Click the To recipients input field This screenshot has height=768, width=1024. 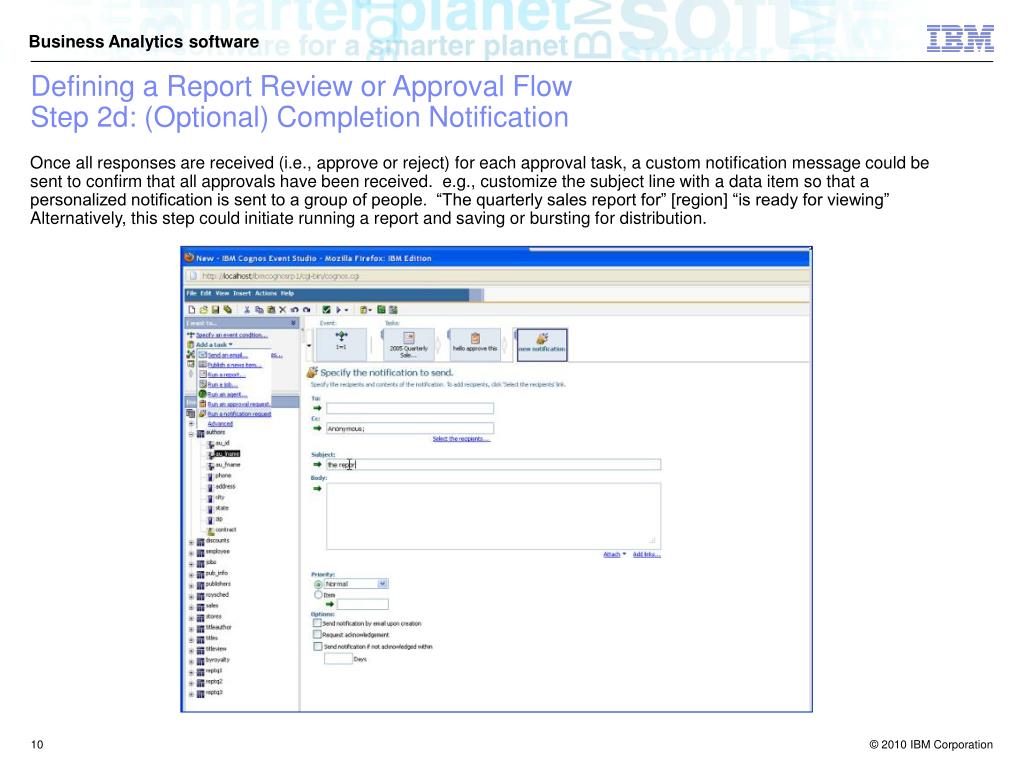tap(410, 408)
